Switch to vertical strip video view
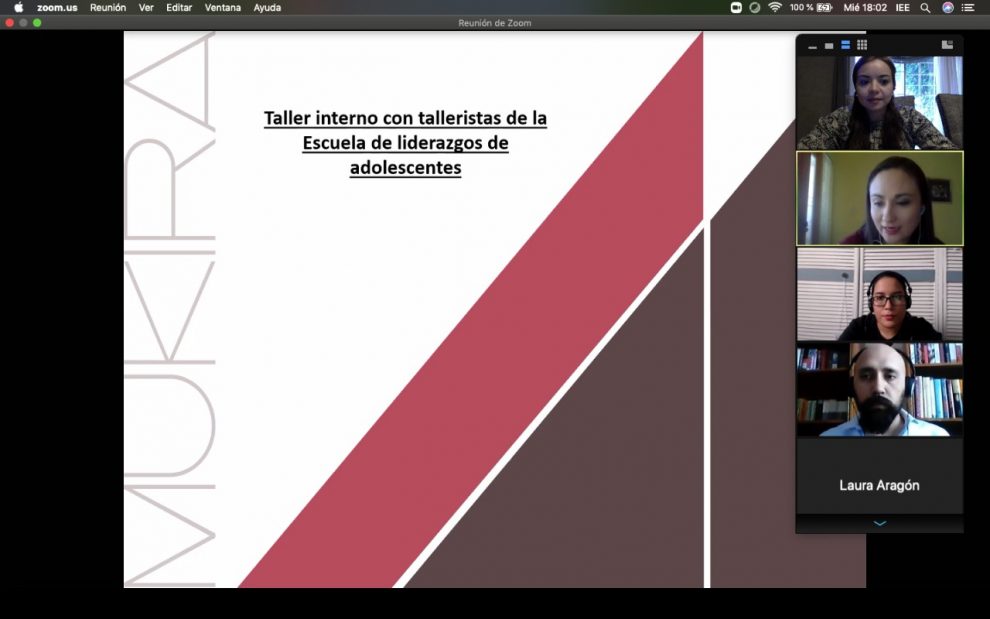The width and height of the screenshot is (990, 619). click(845, 45)
